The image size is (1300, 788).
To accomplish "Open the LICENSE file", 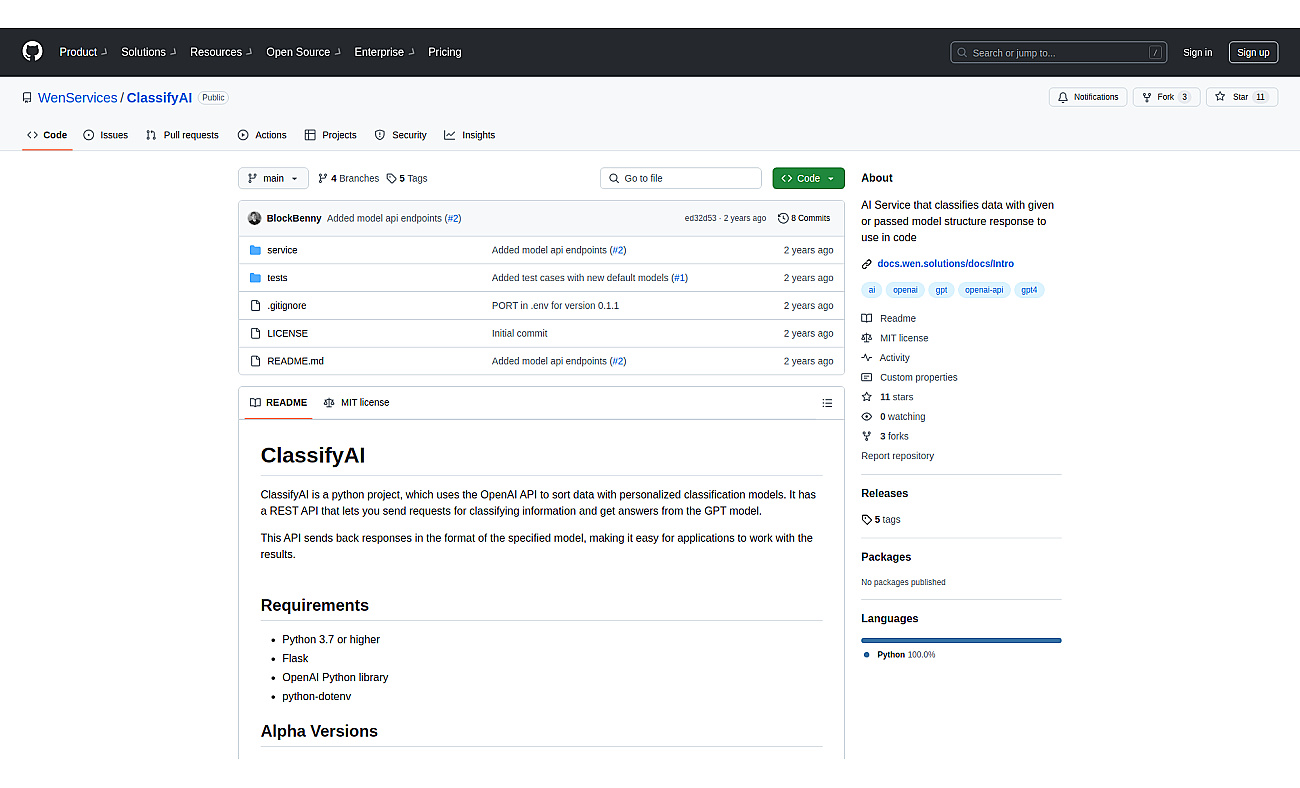I will point(287,334).
